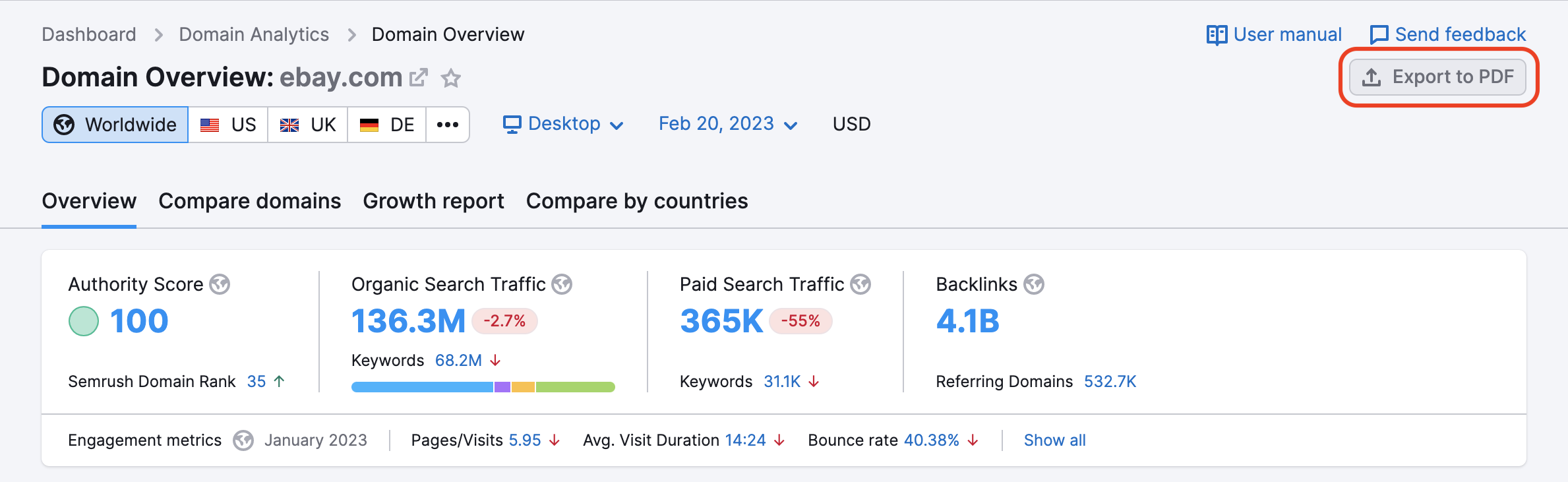This screenshot has height=482, width=1568.
Task: Open Organic Search Traffic value 136.3M
Action: pos(409,321)
